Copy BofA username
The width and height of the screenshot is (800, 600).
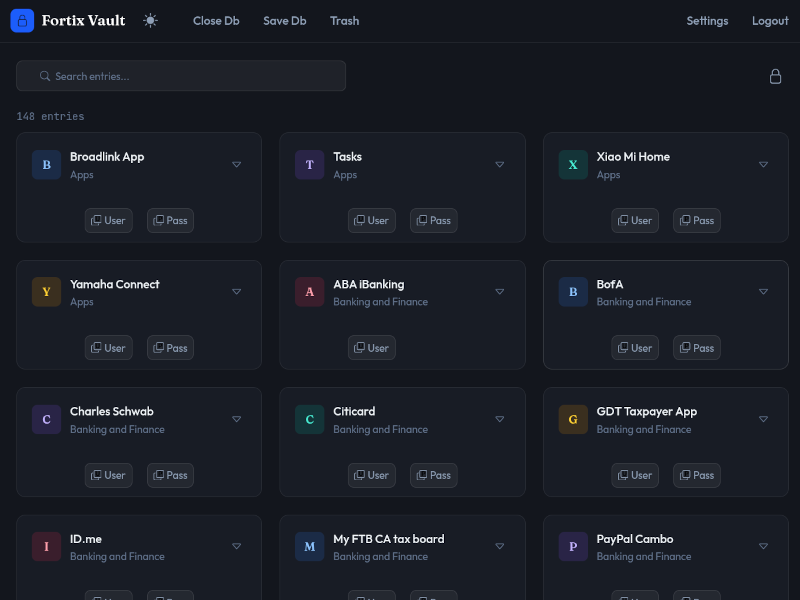(635, 347)
